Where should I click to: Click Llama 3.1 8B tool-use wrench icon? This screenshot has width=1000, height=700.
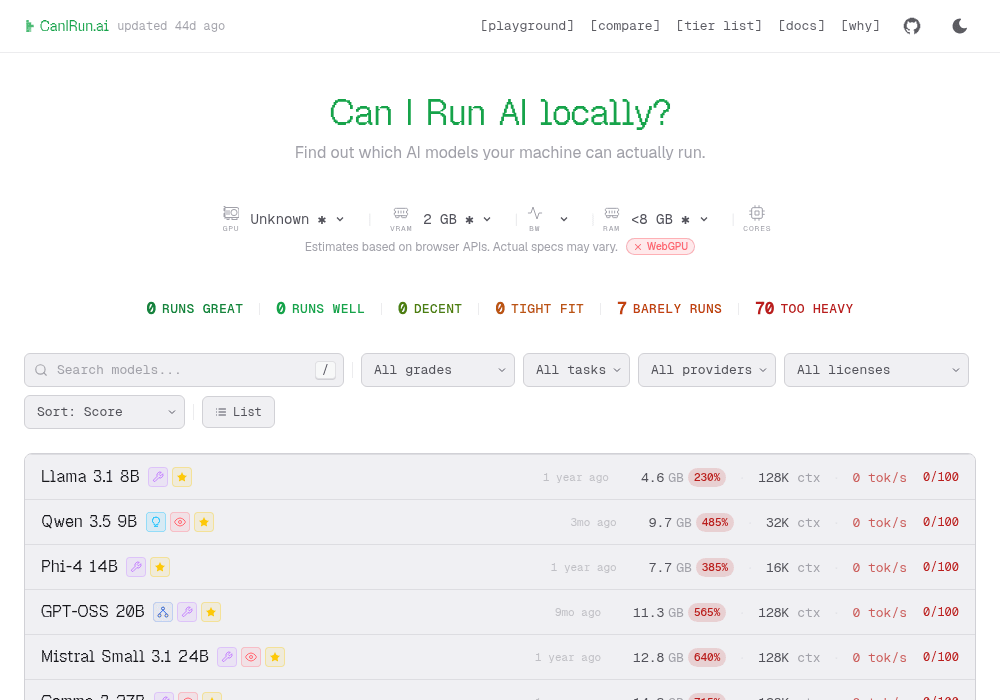(158, 477)
